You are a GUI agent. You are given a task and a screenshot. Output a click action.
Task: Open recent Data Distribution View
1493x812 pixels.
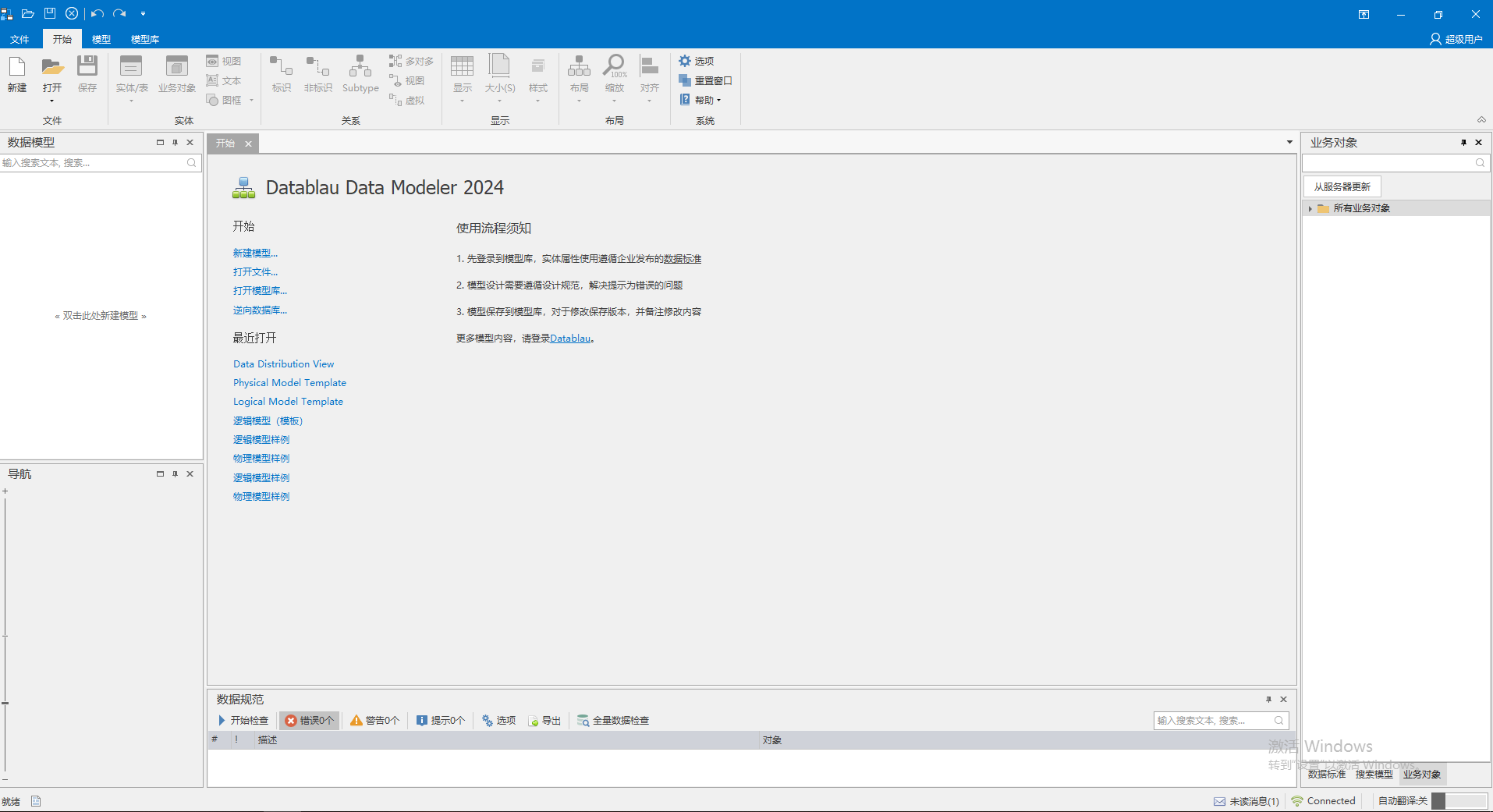283,363
